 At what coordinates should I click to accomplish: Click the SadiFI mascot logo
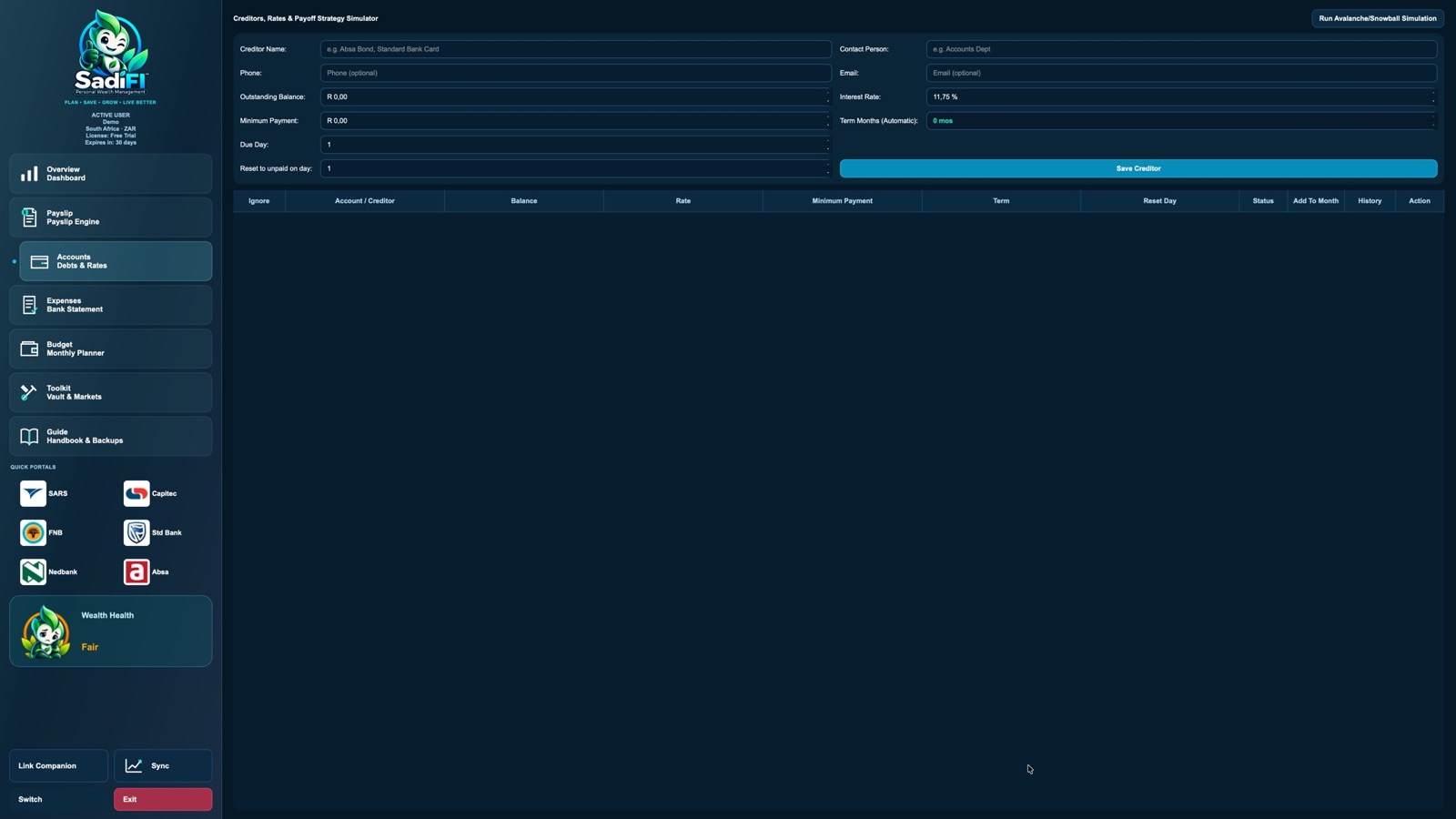[x=111, y=52]
